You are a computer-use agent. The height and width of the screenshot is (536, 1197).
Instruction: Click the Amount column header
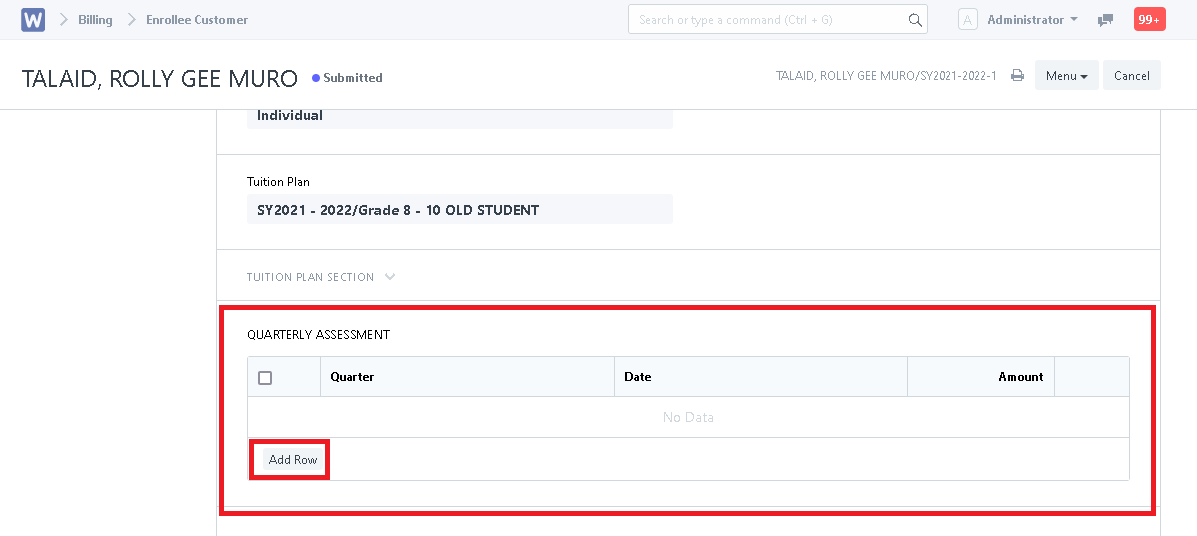(981, 376)
